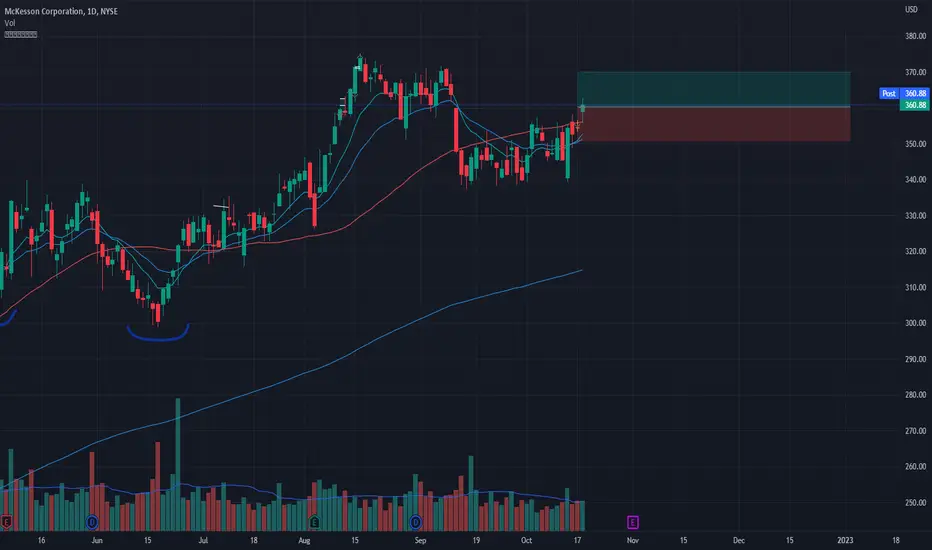Image resolution: width=932 pixels, height=550 pixels.
Task: Click the green 360.88 last price label
Action: pos(915,105)
